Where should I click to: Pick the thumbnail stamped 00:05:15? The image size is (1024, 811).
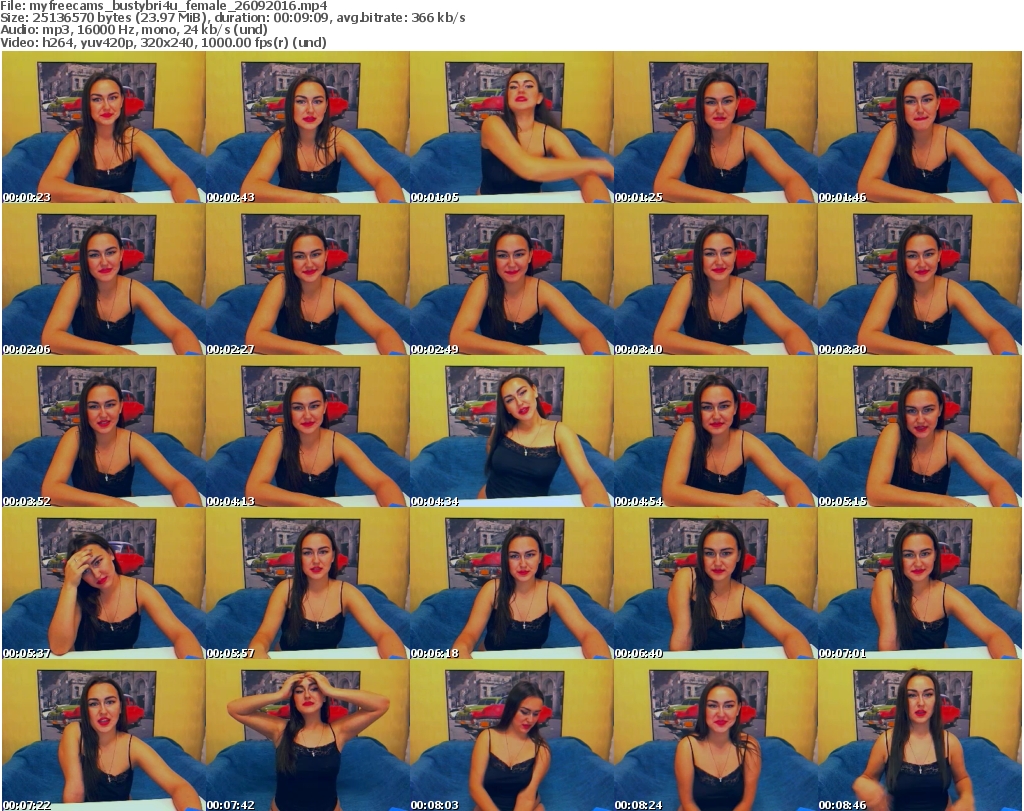tap(919, 432)
